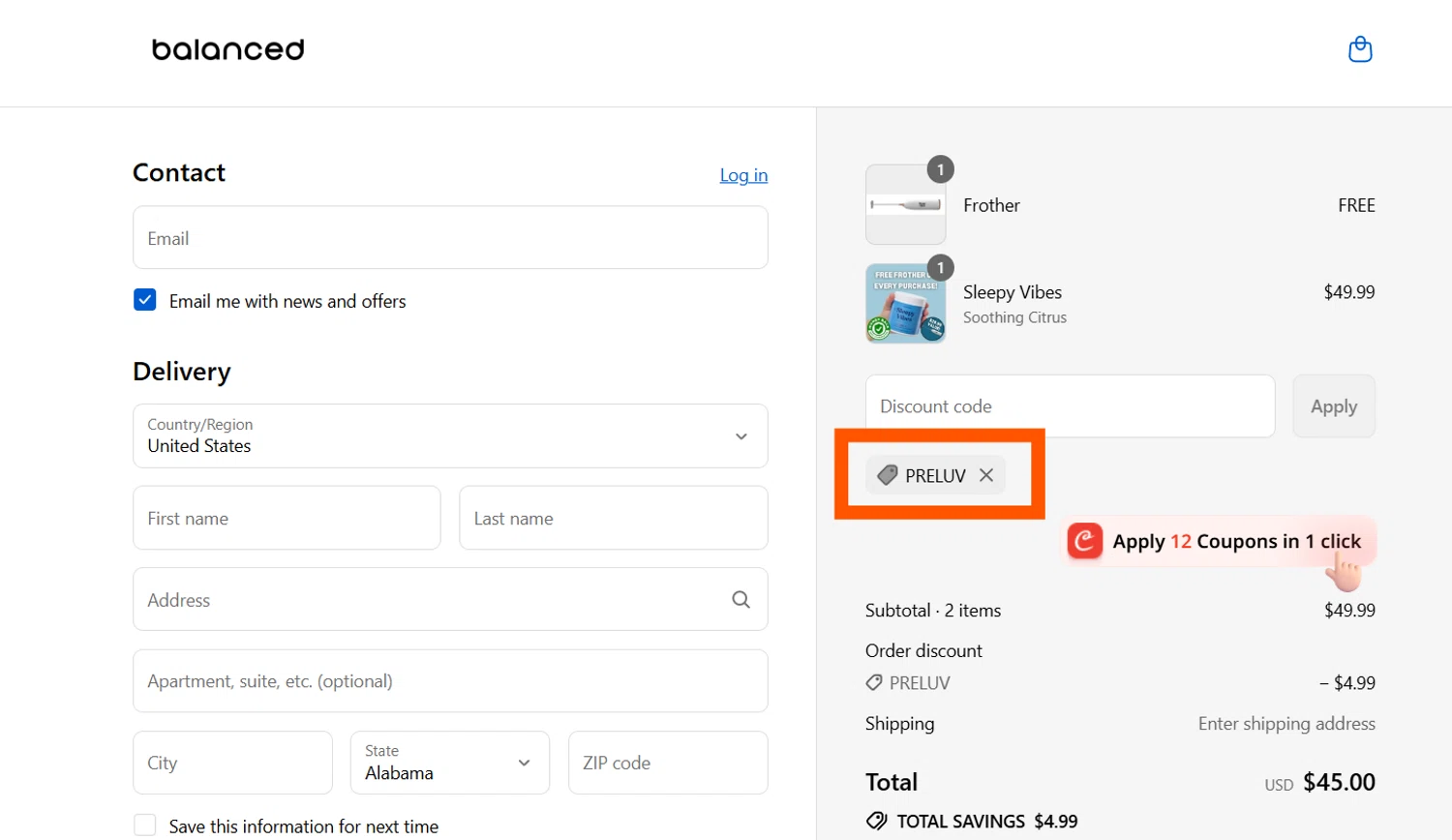The height and width of the screenshot is (840, 1452).
Task: Remove the PRELUV discount code tag
Action: [986, 475]
